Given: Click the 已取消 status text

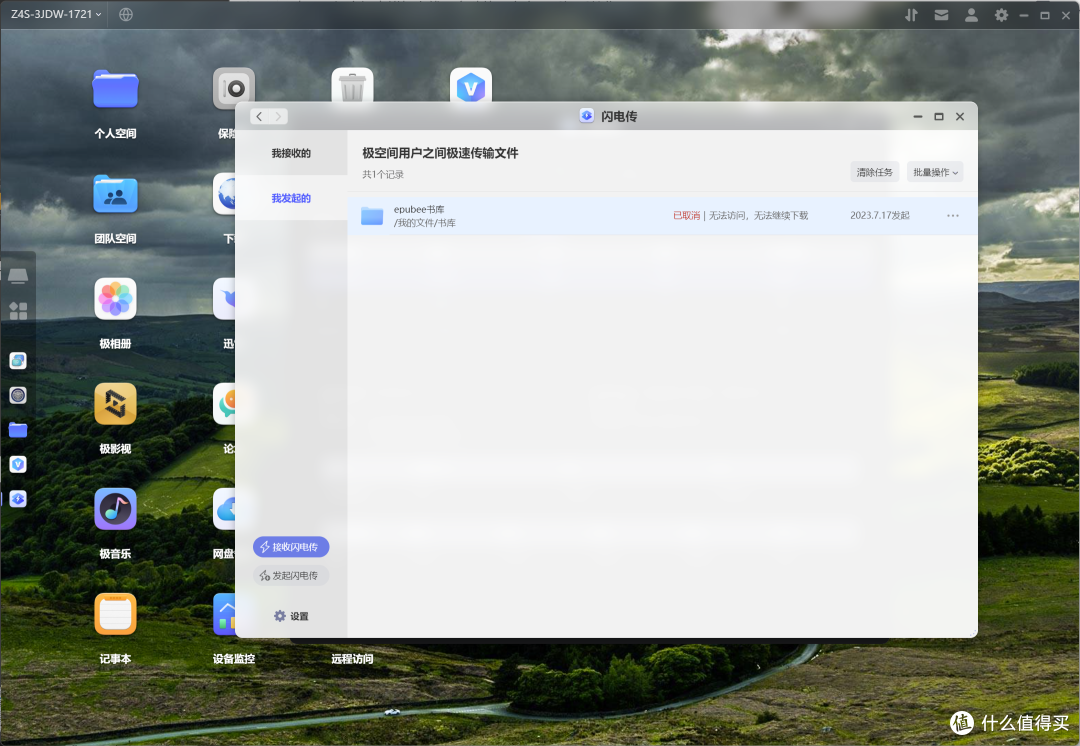Looking at the screenshot, I should tap(686, 216).
